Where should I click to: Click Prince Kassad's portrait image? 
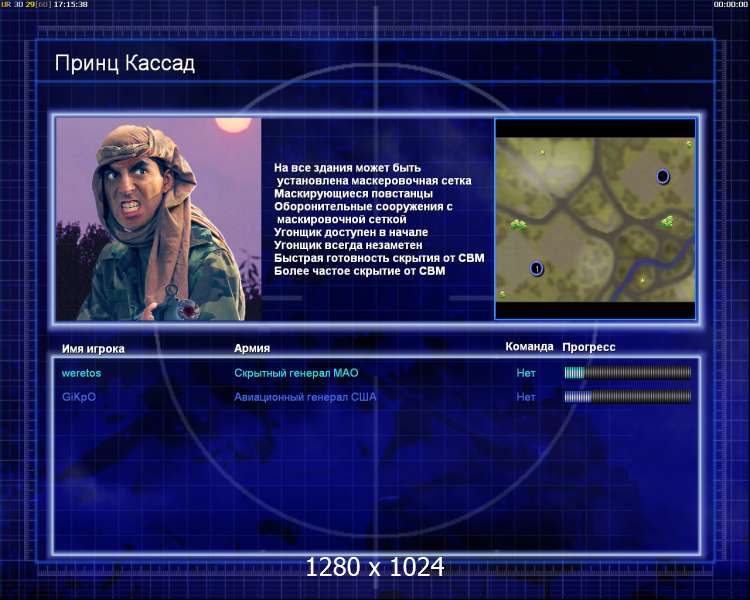pyautogui.click(x=158, y=219)
